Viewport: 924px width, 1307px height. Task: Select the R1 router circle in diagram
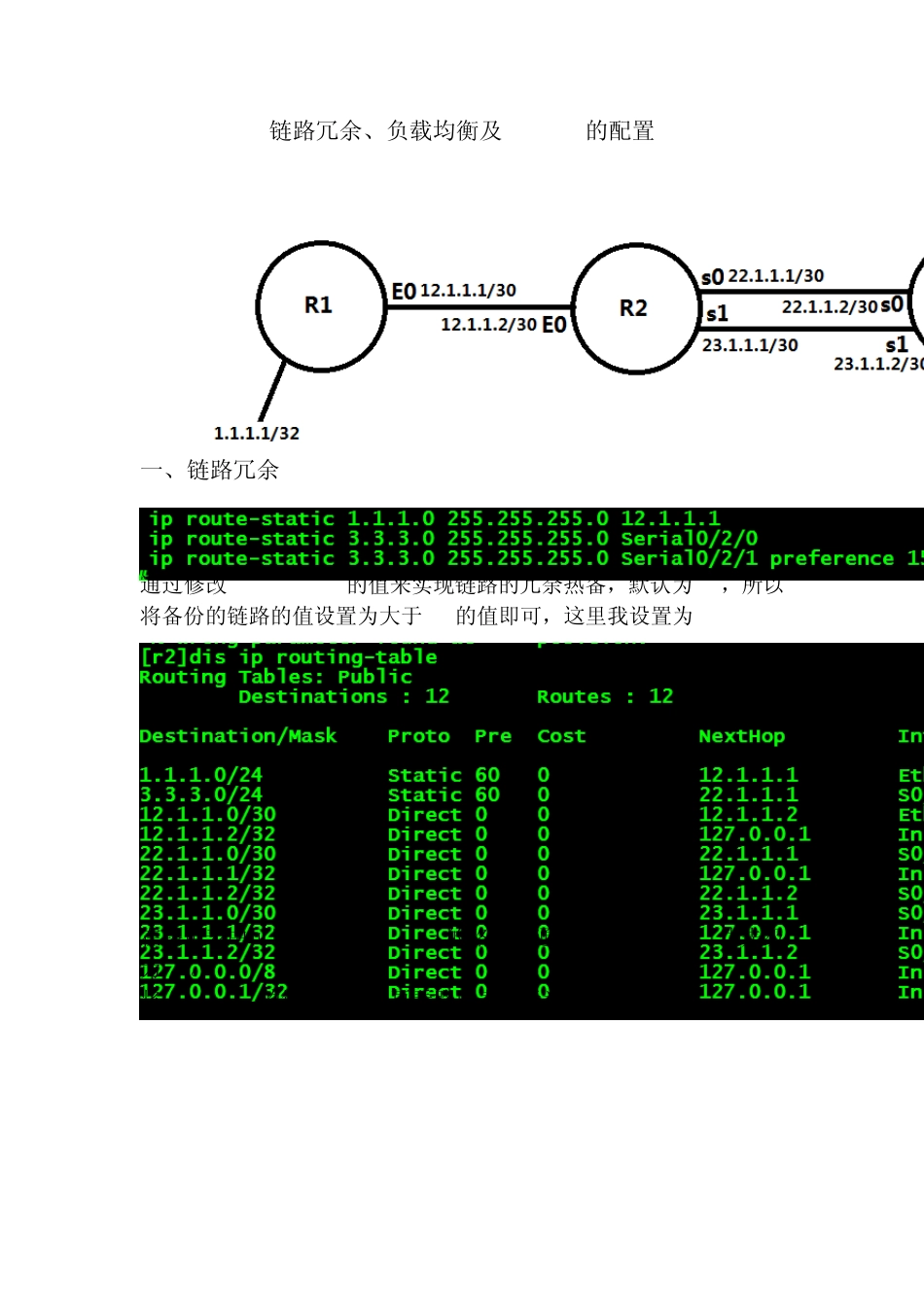[320, 306]
